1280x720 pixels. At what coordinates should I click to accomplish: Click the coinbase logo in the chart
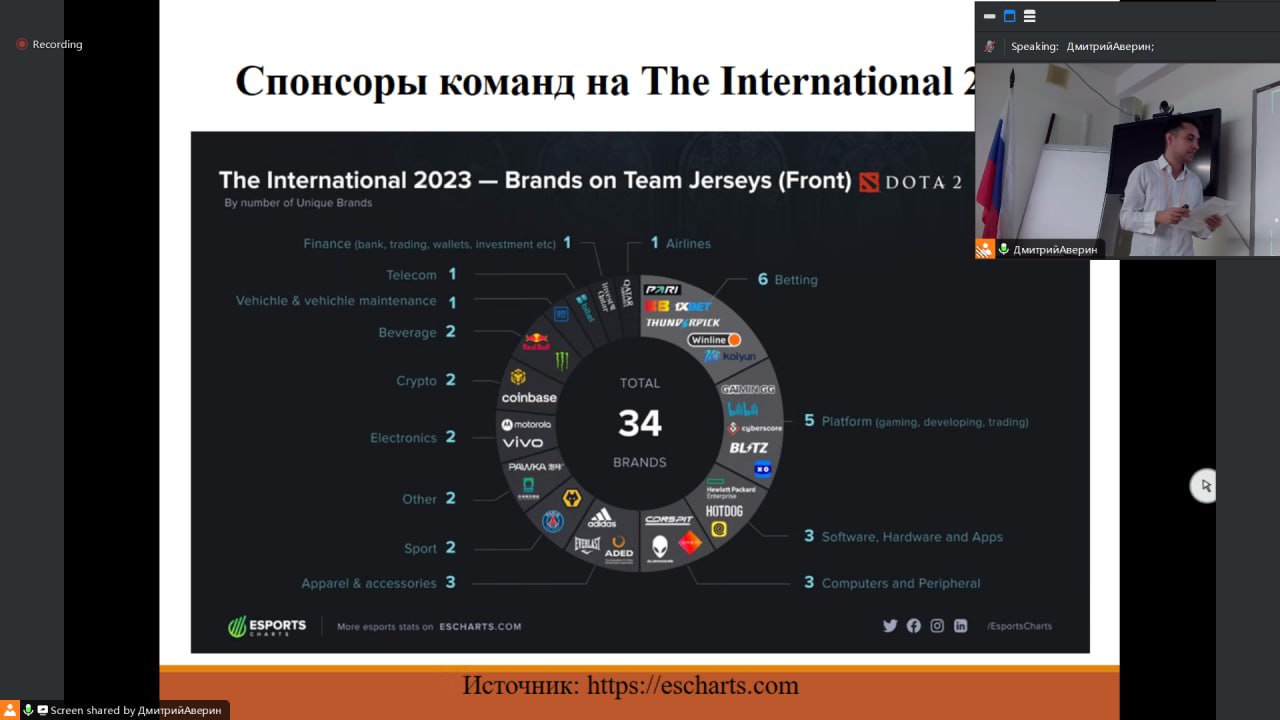tap(529, 398)
